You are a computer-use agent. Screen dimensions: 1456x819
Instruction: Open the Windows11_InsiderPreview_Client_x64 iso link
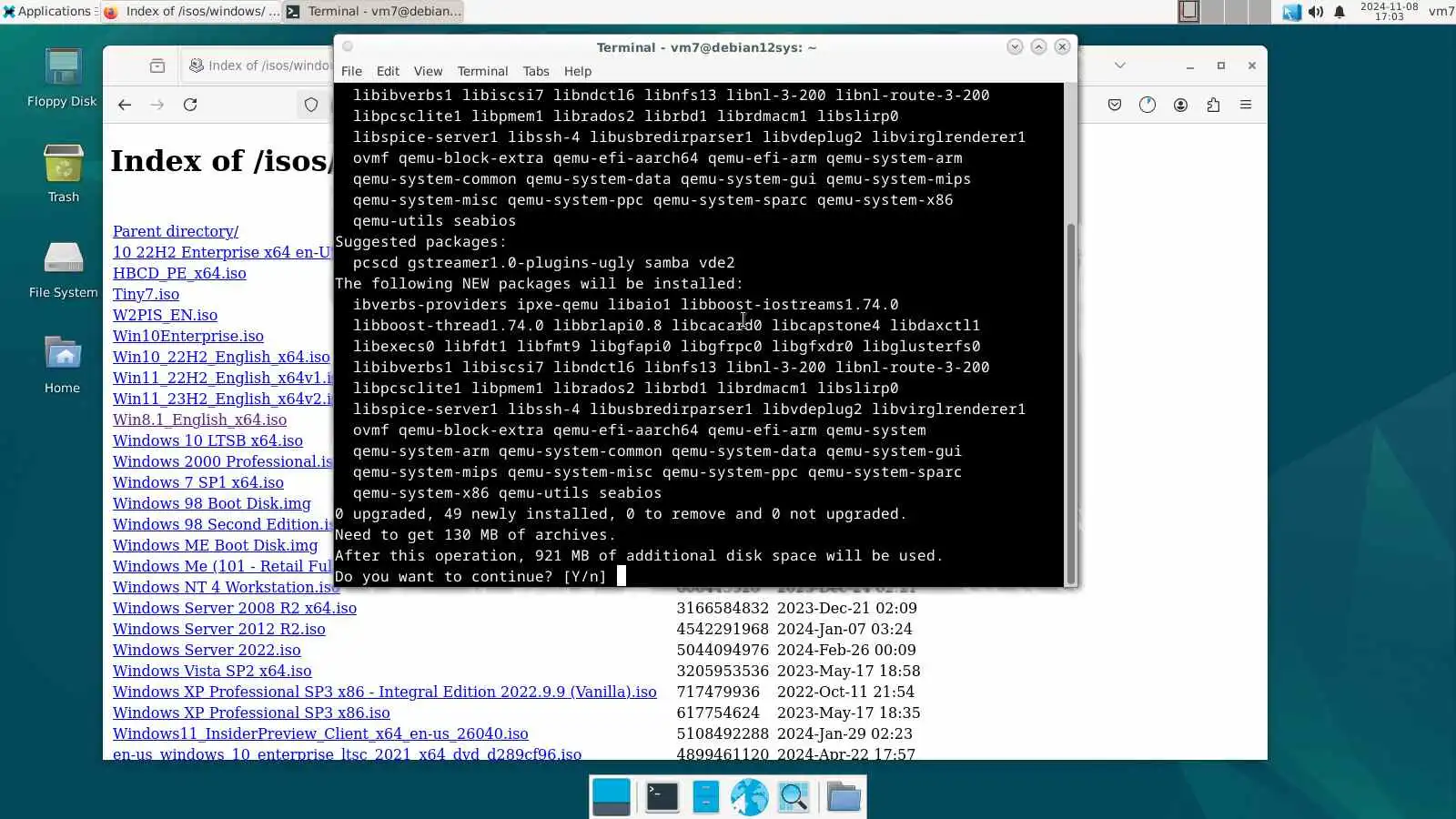320,733
